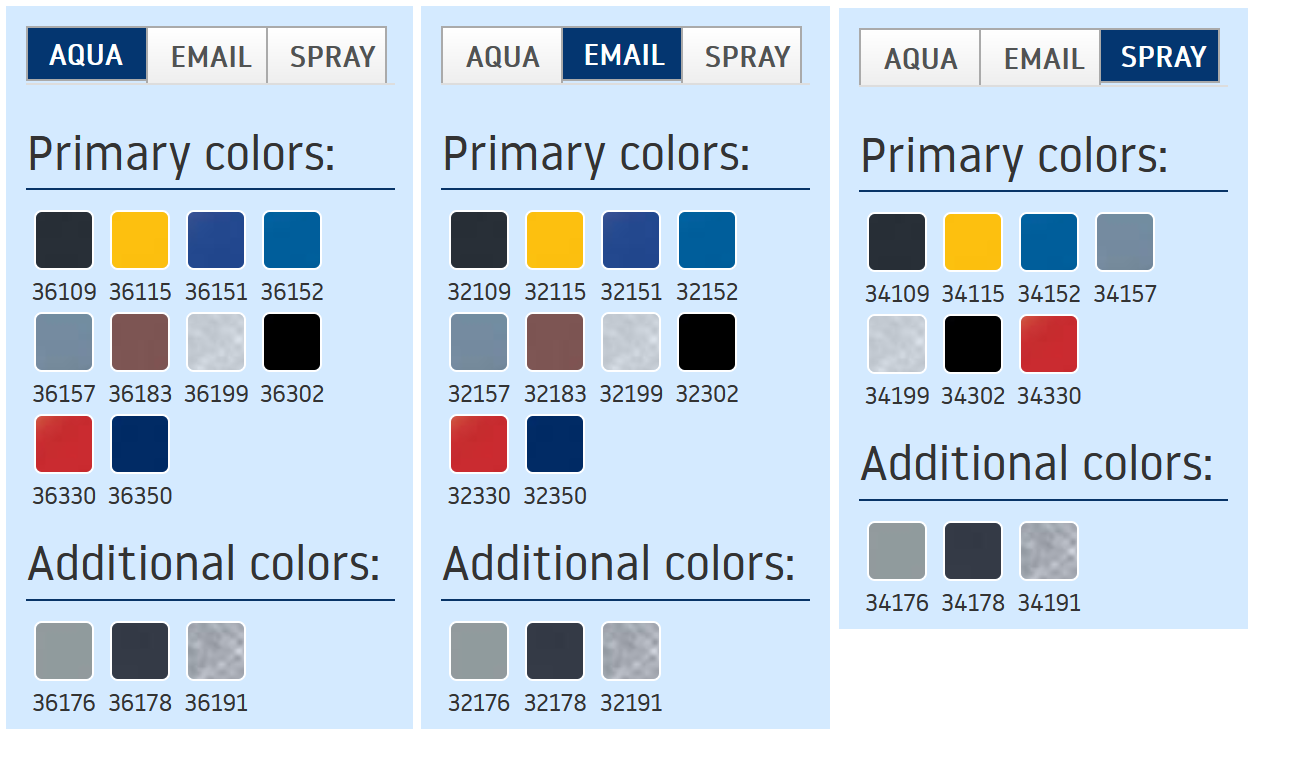
Task: Select red swatch 36330
Action: [x=64, y=444]
